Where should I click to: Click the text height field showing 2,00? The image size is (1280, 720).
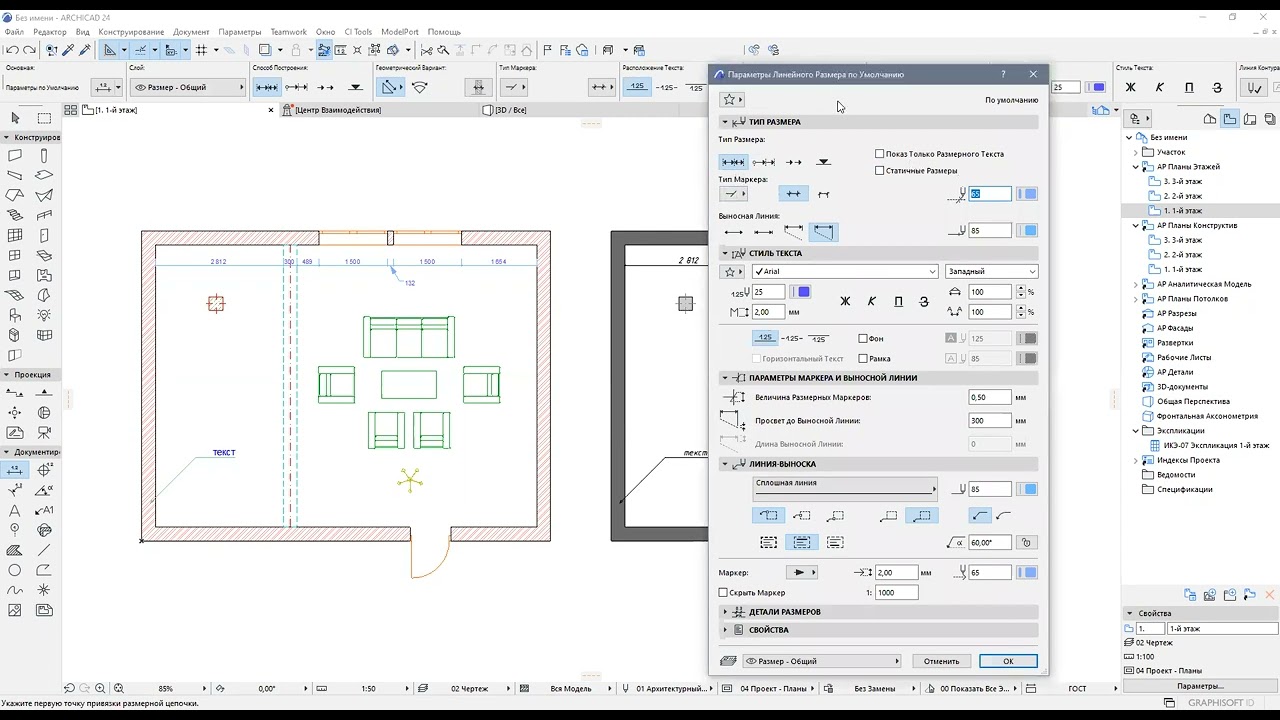pyautogui.click(x=768, y=312)
